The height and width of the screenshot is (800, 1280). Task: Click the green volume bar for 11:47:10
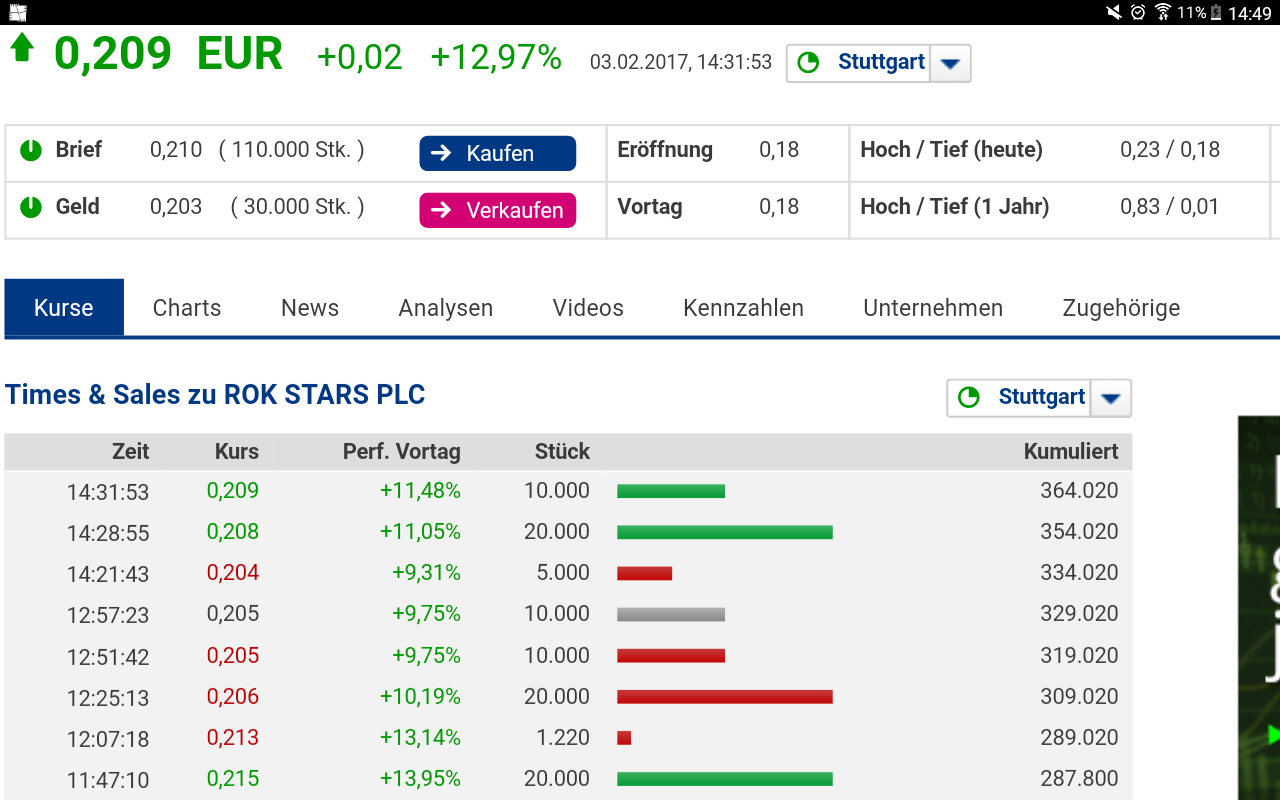pyautogui.click(x=725, y=779)
